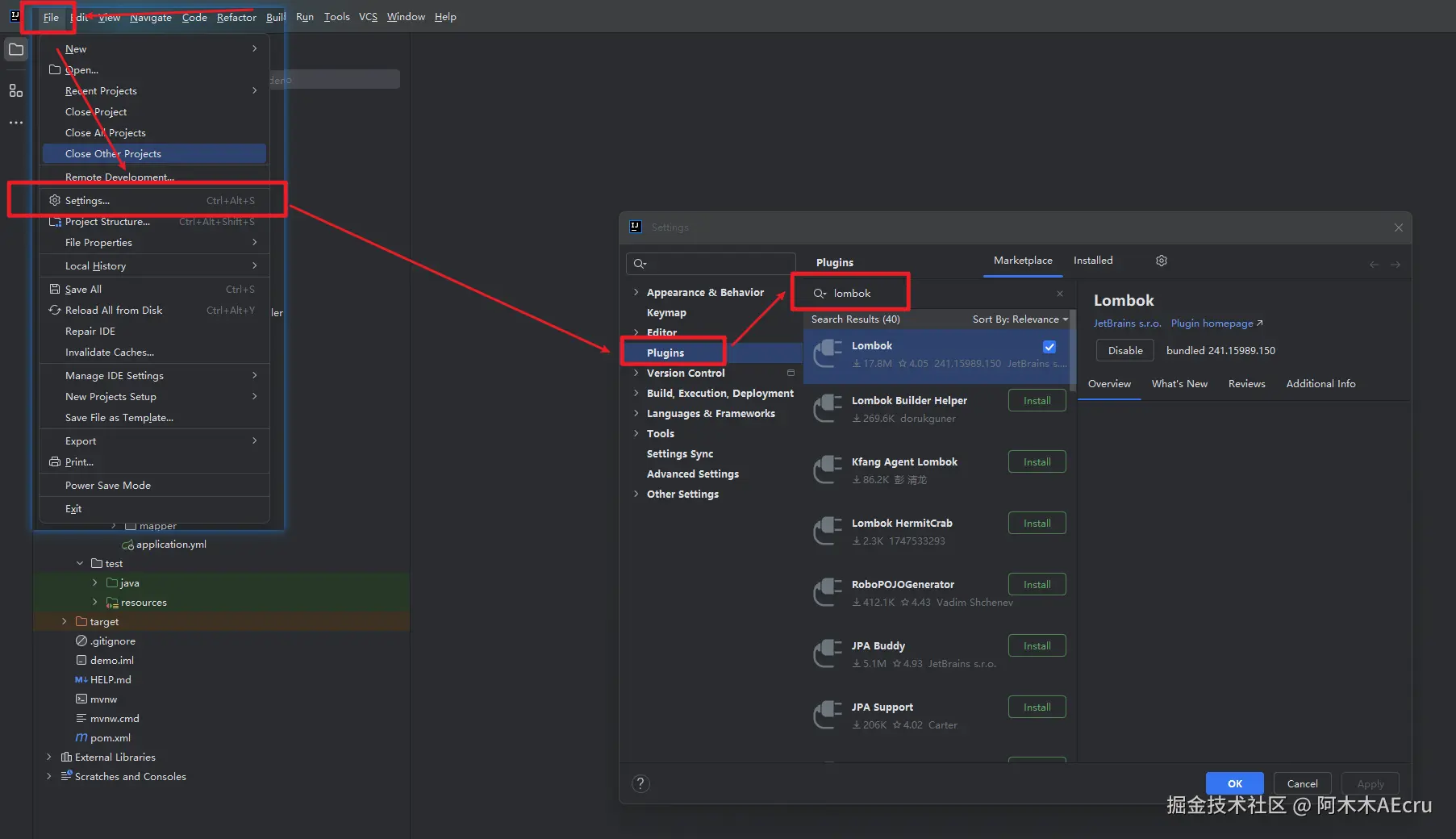Viewport: 1456px width, 839px height.
Task: Open the What's New tab
Action: point(1179,384)
